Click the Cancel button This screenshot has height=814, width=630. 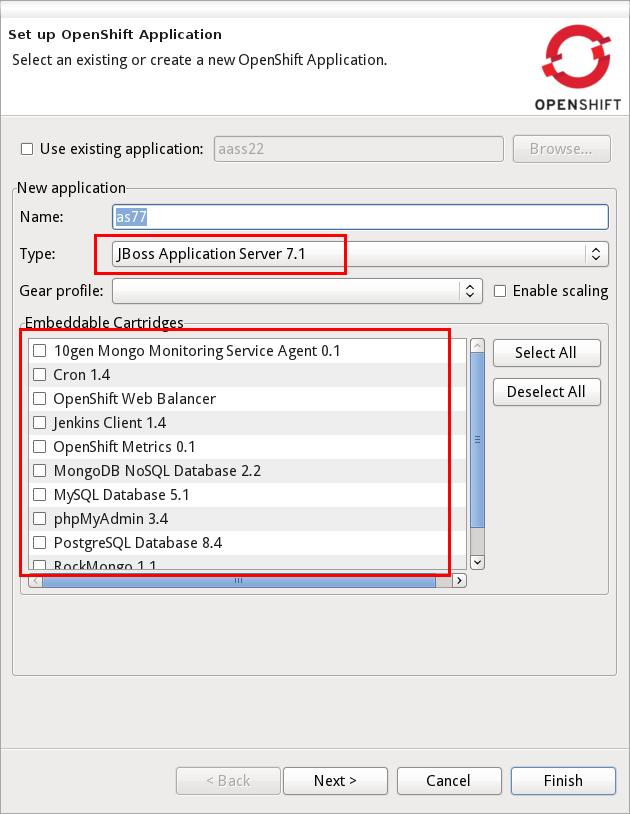tap(449, 781)
